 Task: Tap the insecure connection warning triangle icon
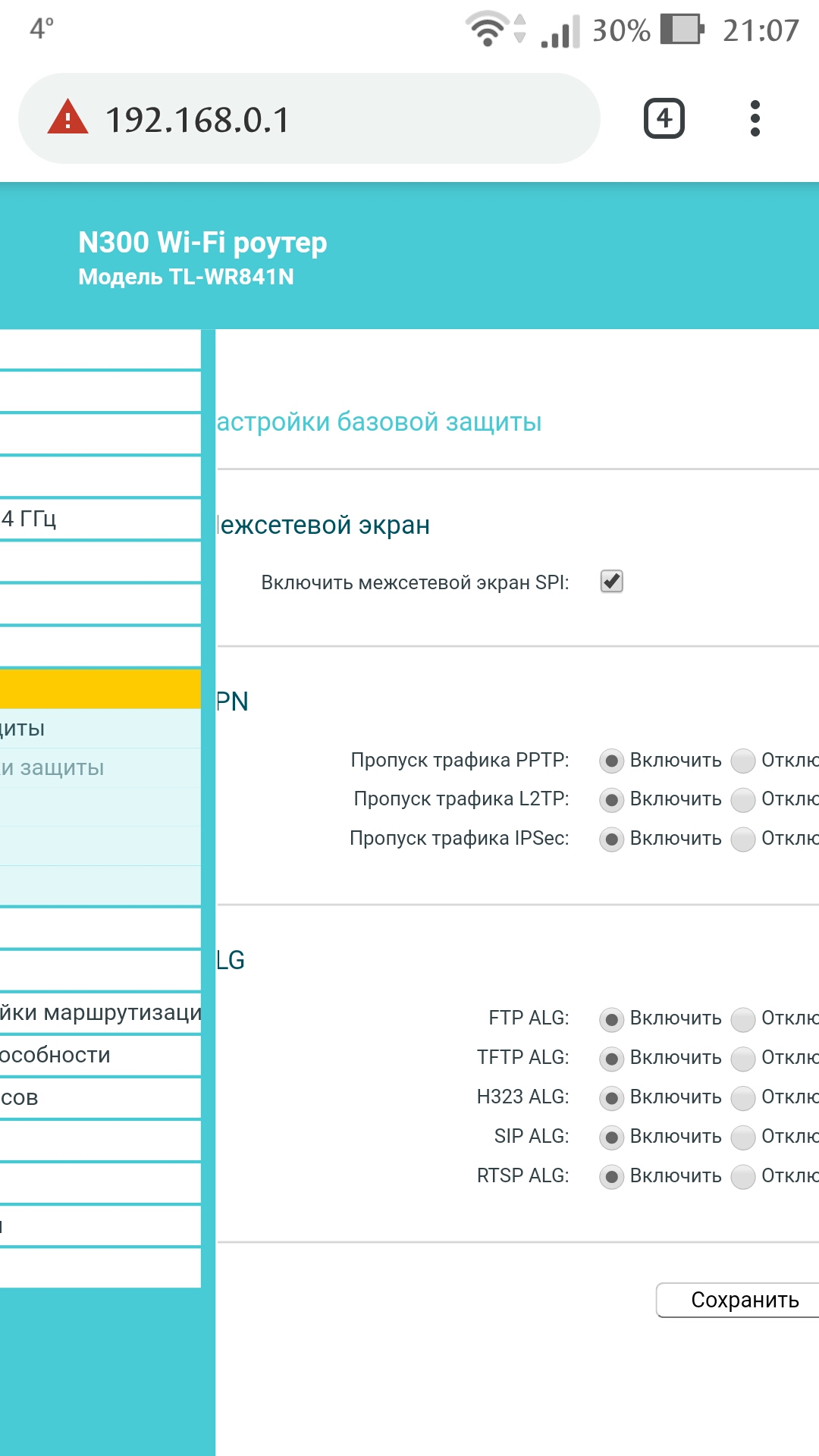pos(68,118)
